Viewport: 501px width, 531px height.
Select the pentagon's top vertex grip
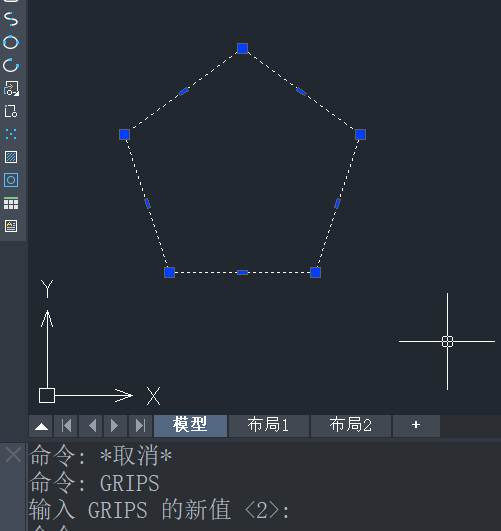pos(243,48)
